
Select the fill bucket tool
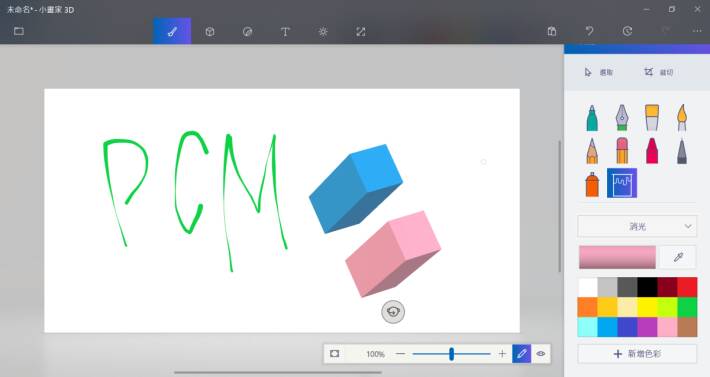(622, 183)
